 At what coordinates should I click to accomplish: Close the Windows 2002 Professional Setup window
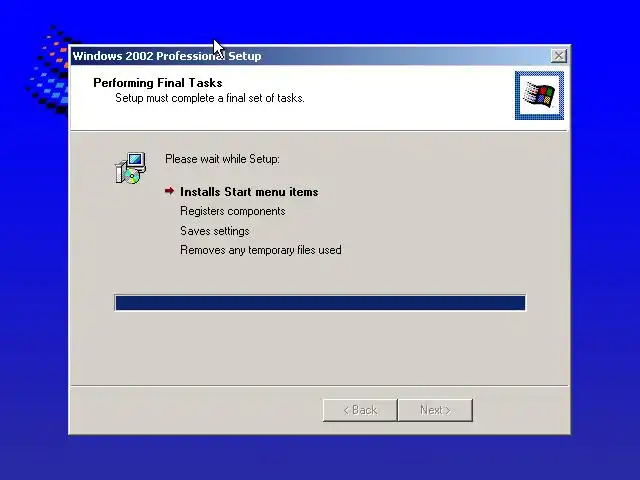[x=558, y=56]
